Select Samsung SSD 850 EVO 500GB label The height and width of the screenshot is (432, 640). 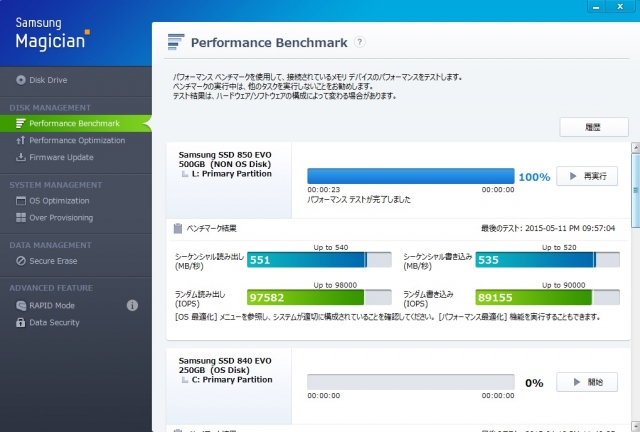[x=225, y=160]
